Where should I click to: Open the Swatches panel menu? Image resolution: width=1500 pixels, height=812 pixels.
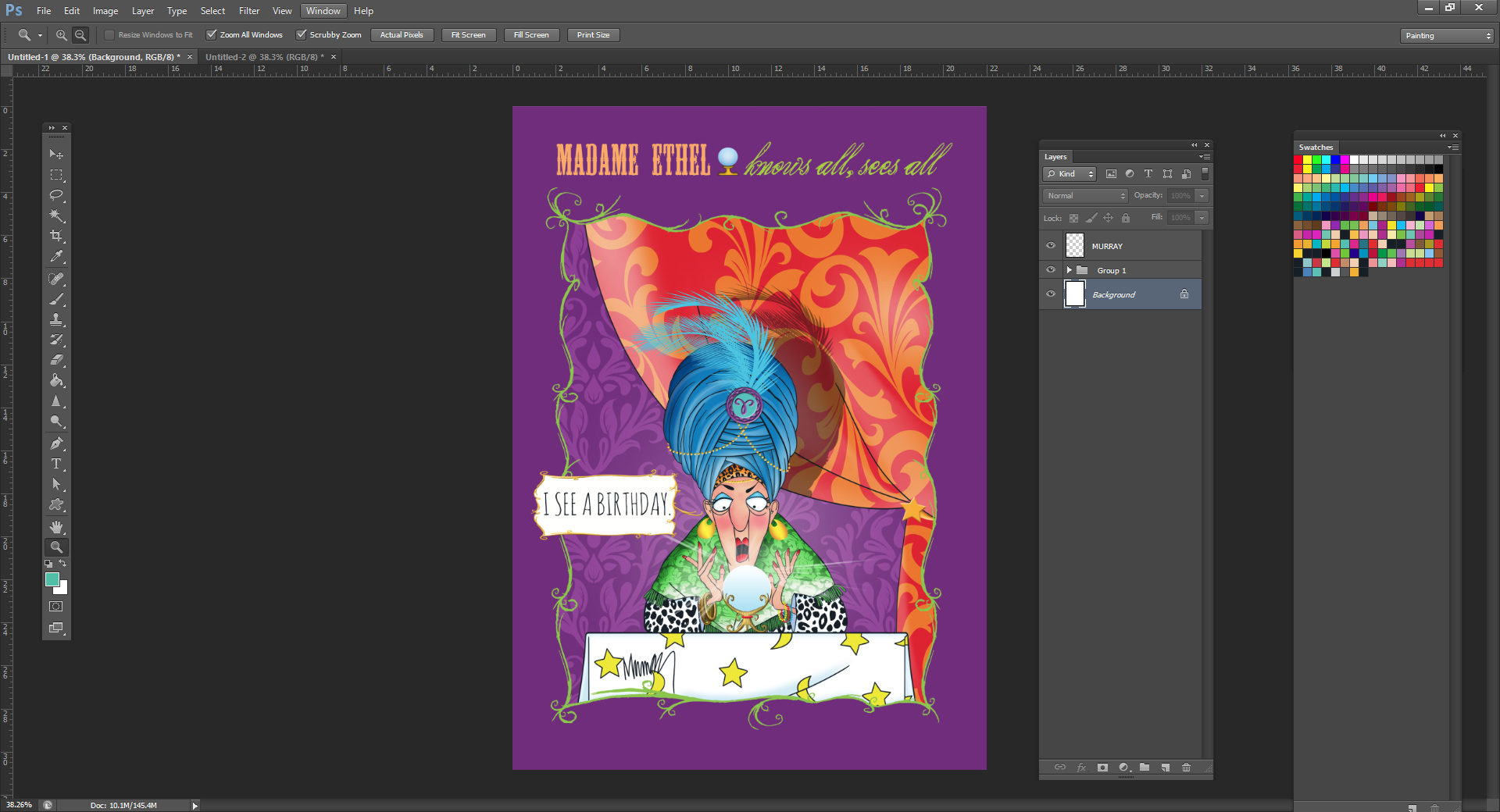click(x=1453, y=147)
